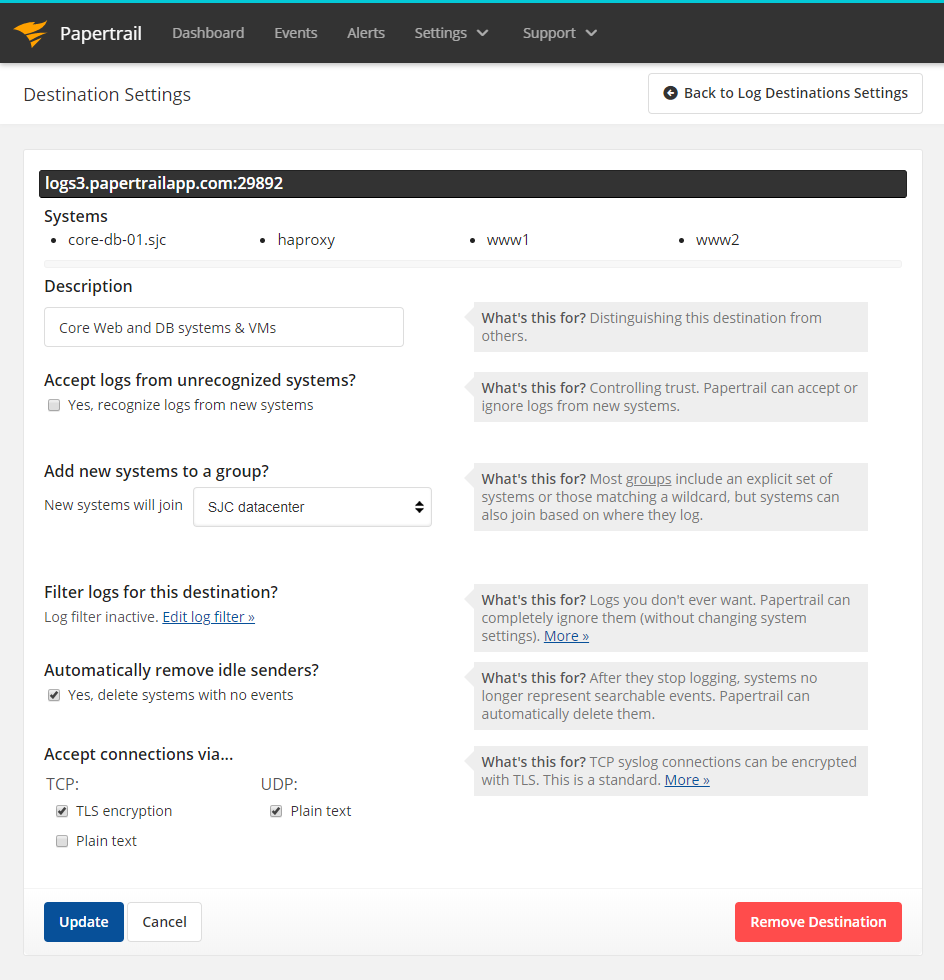Click the Cancel button
Image resolution: width=944 pixels, height=980 pixels.
164,922
